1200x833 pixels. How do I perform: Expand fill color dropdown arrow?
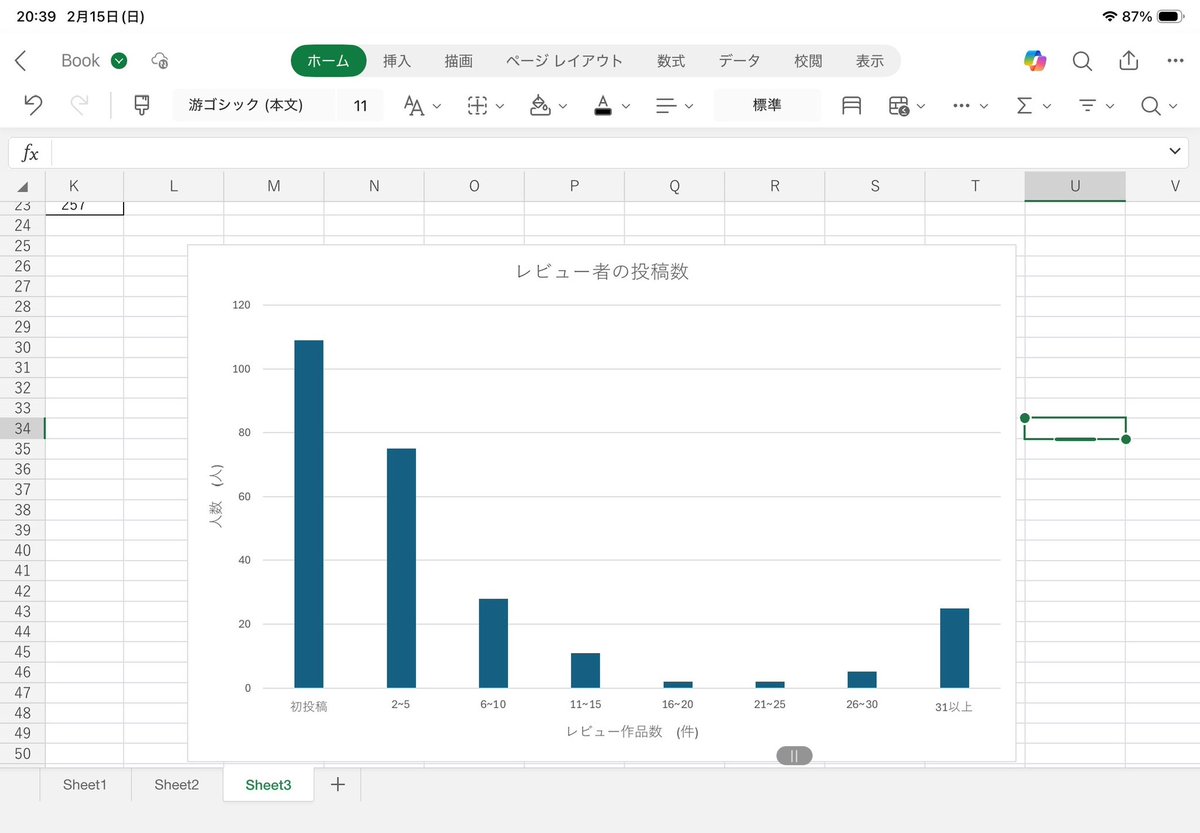click(x=562, y=106)
